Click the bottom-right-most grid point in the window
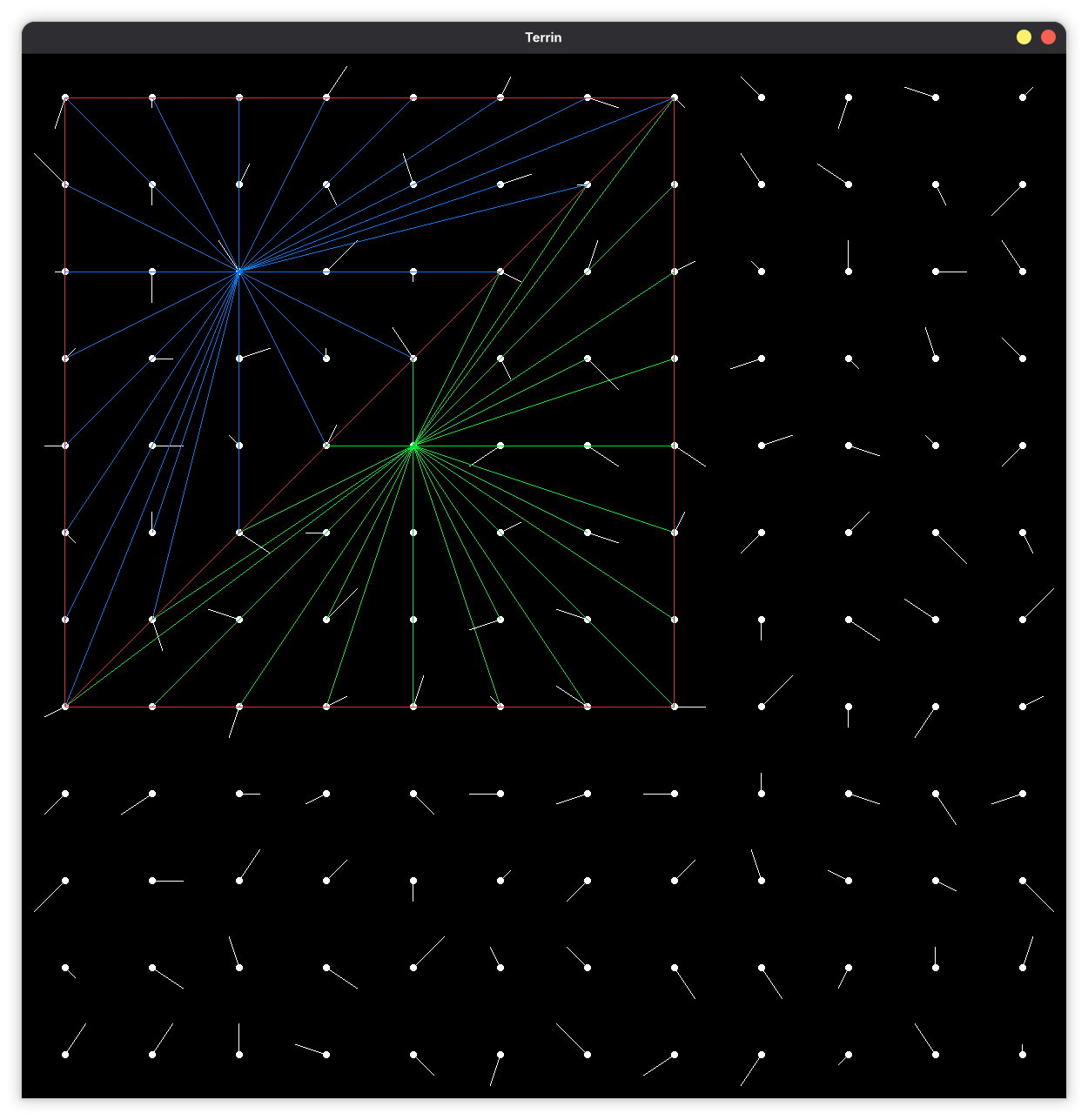This screenshot has width=1088, height=1120. pyautogui.click(x=1023, y=1055)
